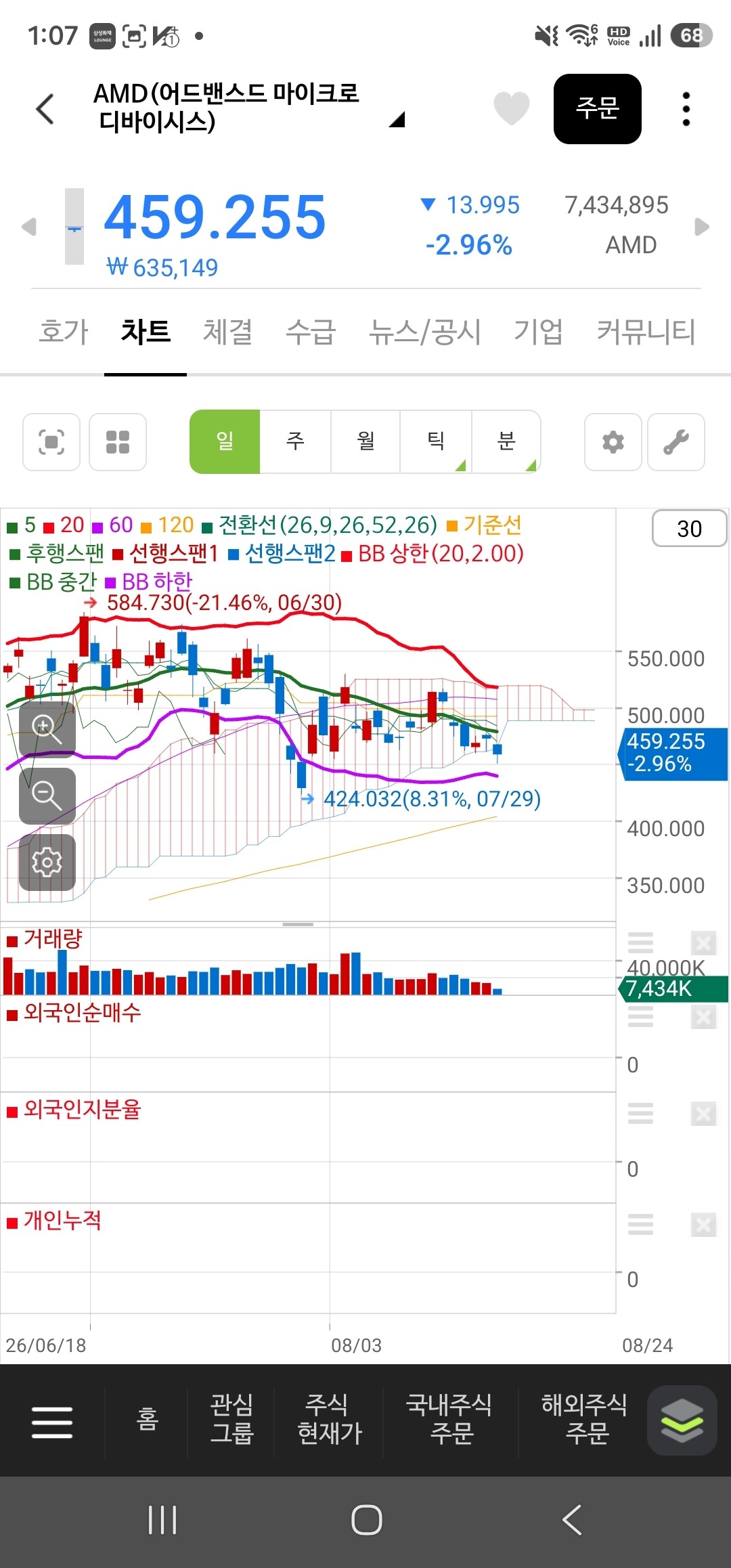This screenshot has height=1568, width=731.
Task: Open the 체결 tab
Action: point(228,332)
